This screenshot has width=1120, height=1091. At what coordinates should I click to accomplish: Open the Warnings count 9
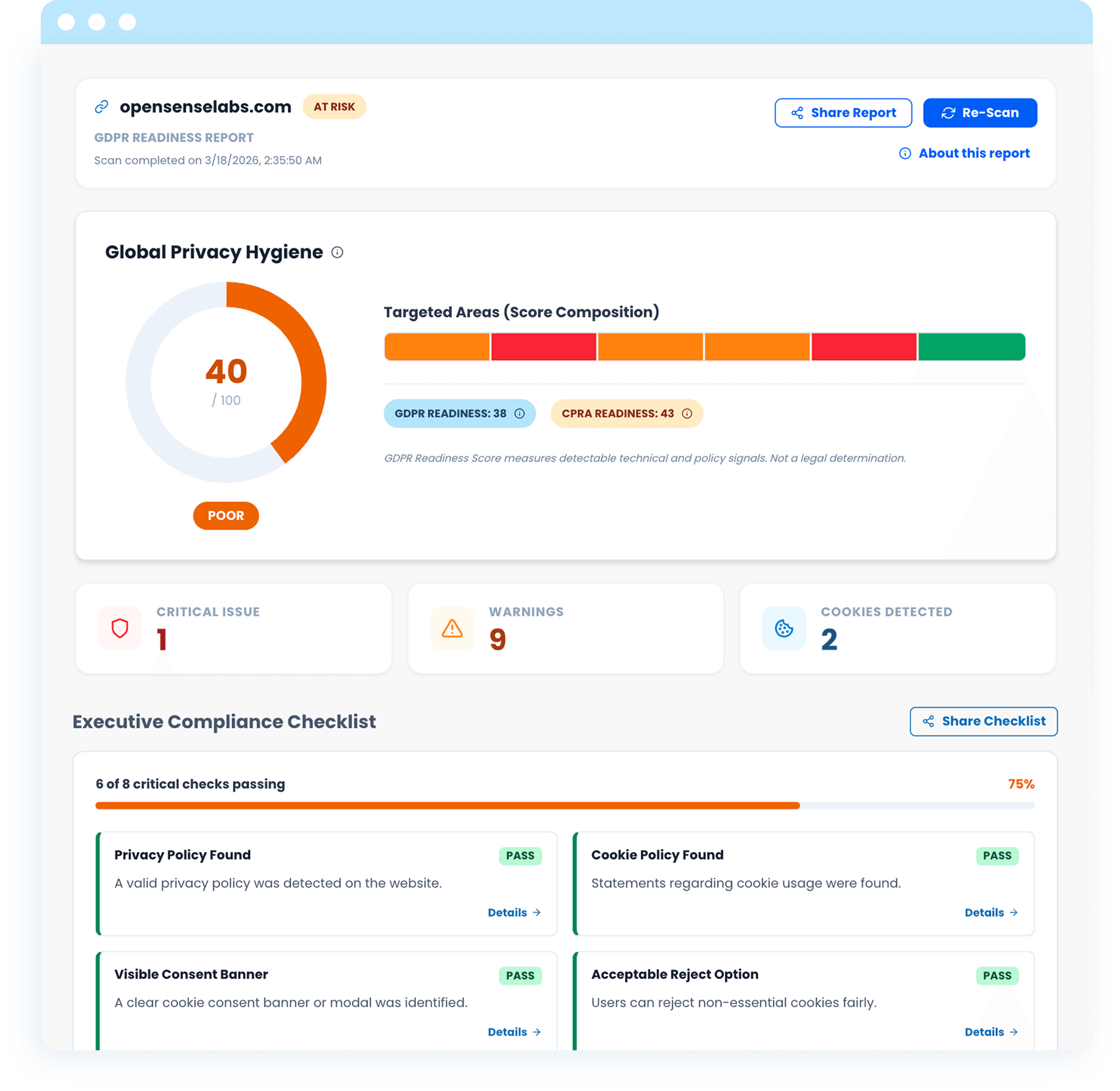pos(498,639)
